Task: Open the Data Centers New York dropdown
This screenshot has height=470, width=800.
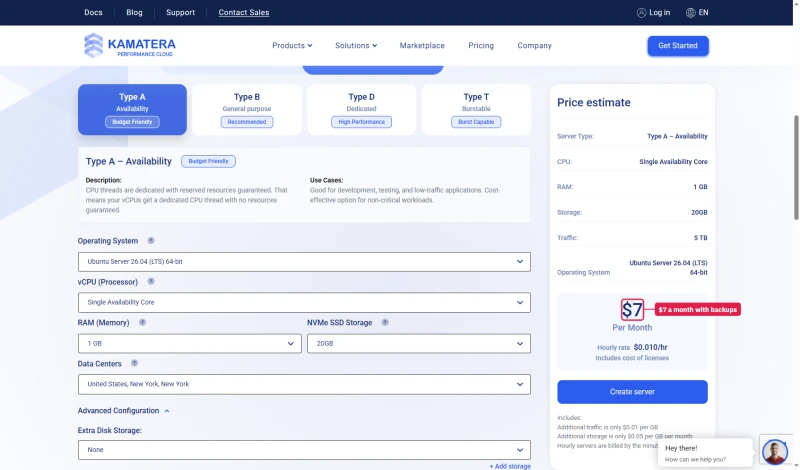Action: (304, 384)
